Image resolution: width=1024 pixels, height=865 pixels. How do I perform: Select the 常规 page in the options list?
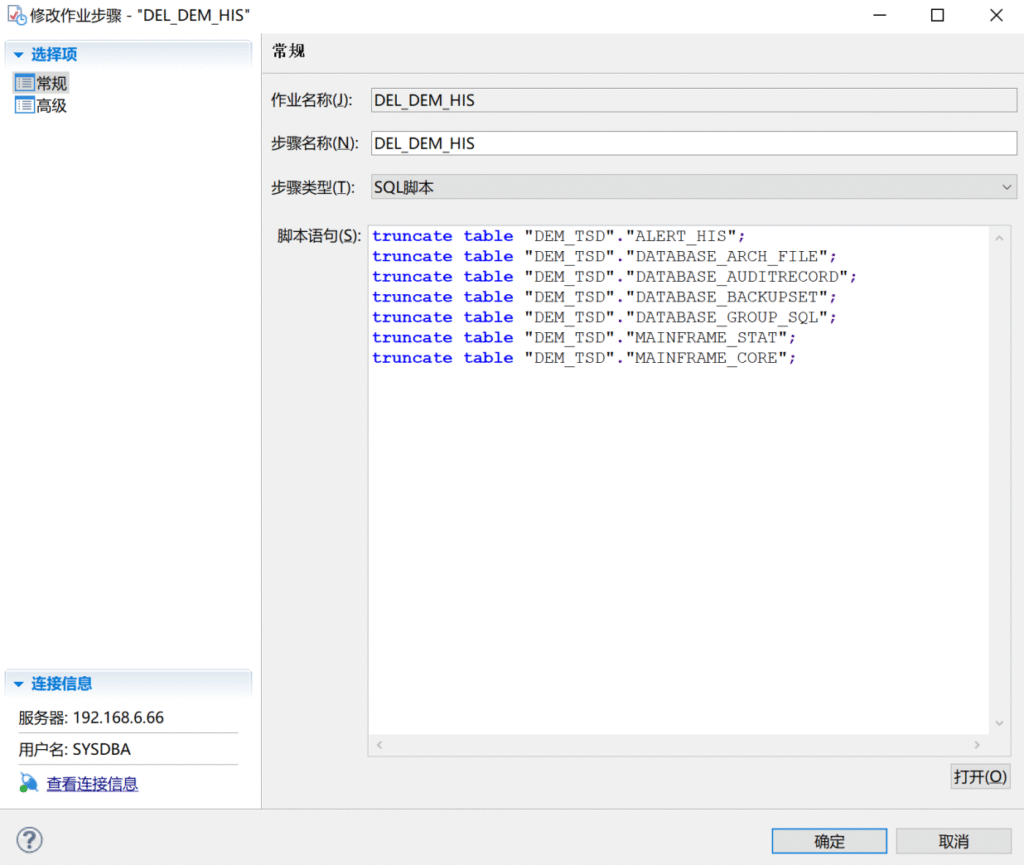[51, 84]
